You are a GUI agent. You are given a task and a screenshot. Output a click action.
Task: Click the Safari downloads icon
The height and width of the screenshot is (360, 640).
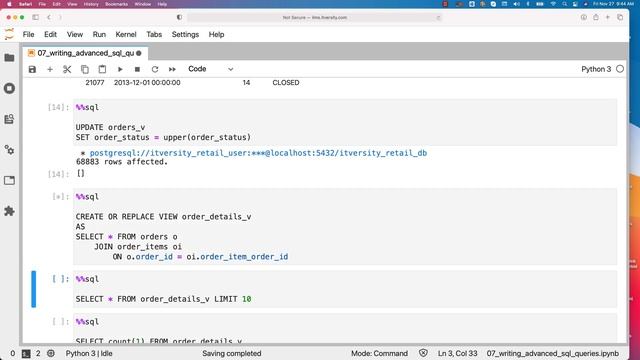pos(584,17)
